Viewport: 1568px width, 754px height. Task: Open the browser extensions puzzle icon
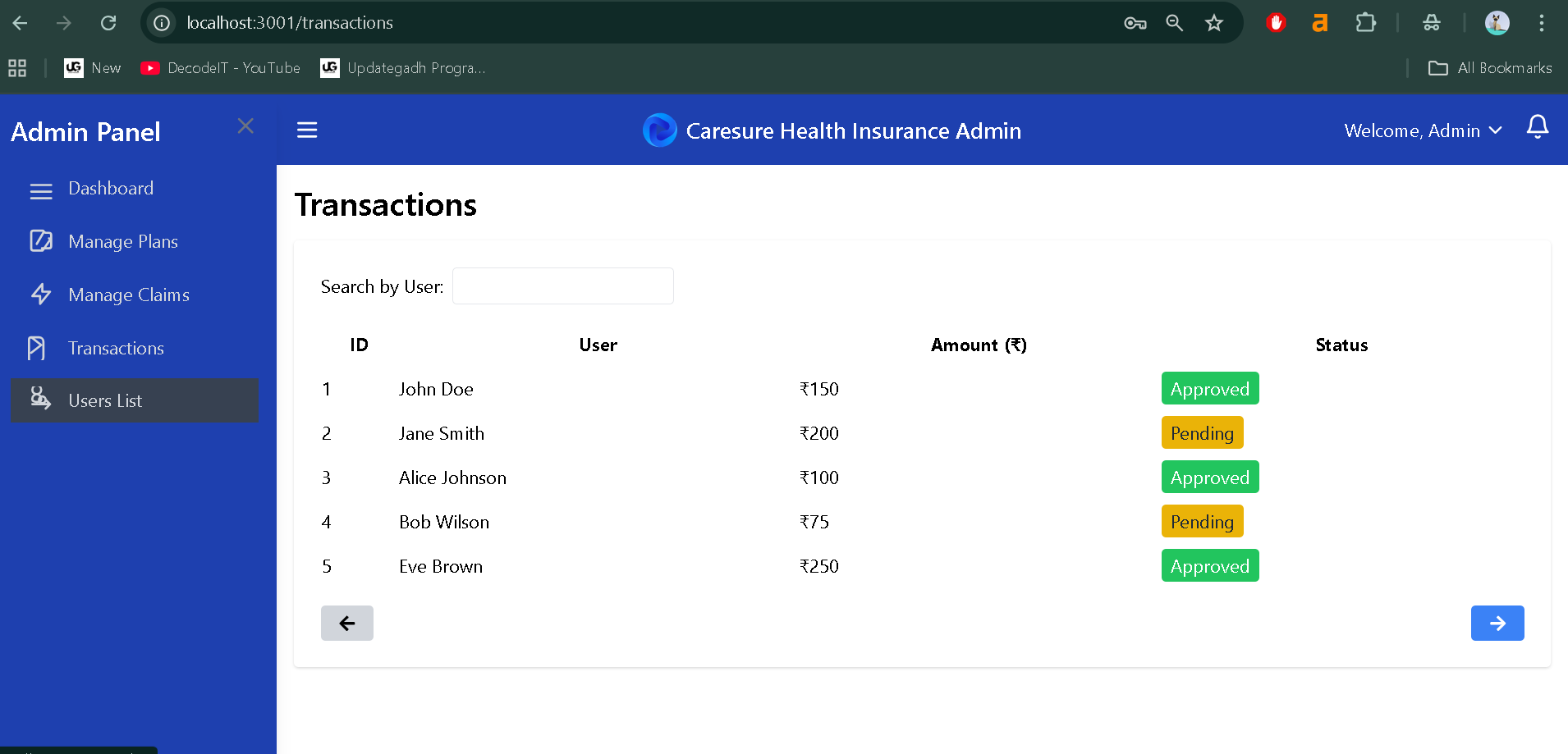point(1365,23)
